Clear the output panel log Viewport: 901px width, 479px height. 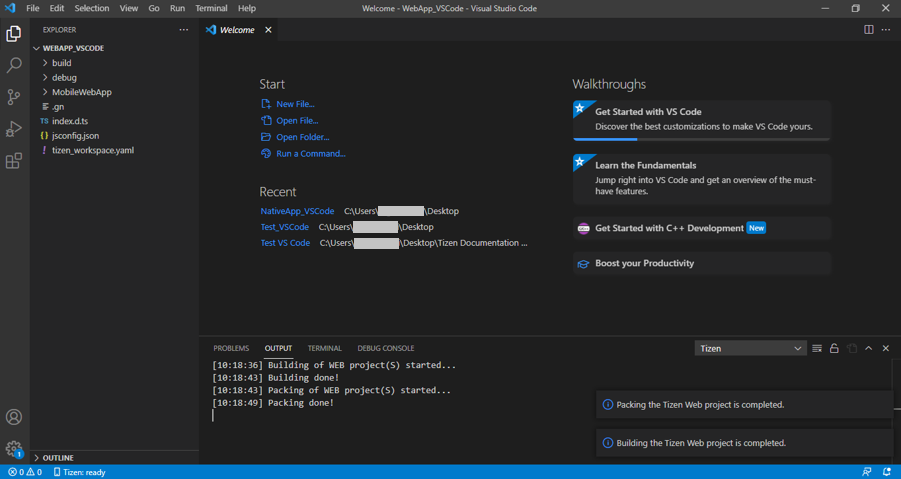[x=817, y=348]
